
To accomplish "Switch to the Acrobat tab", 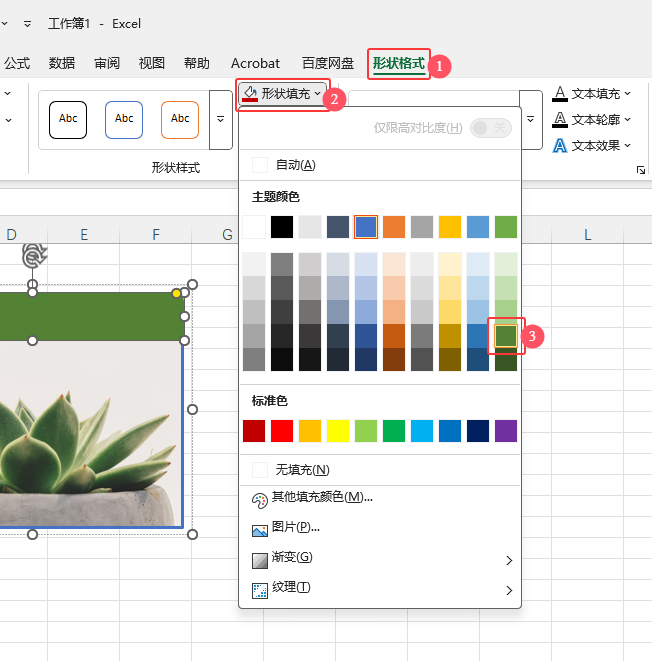I will [255, 63].
